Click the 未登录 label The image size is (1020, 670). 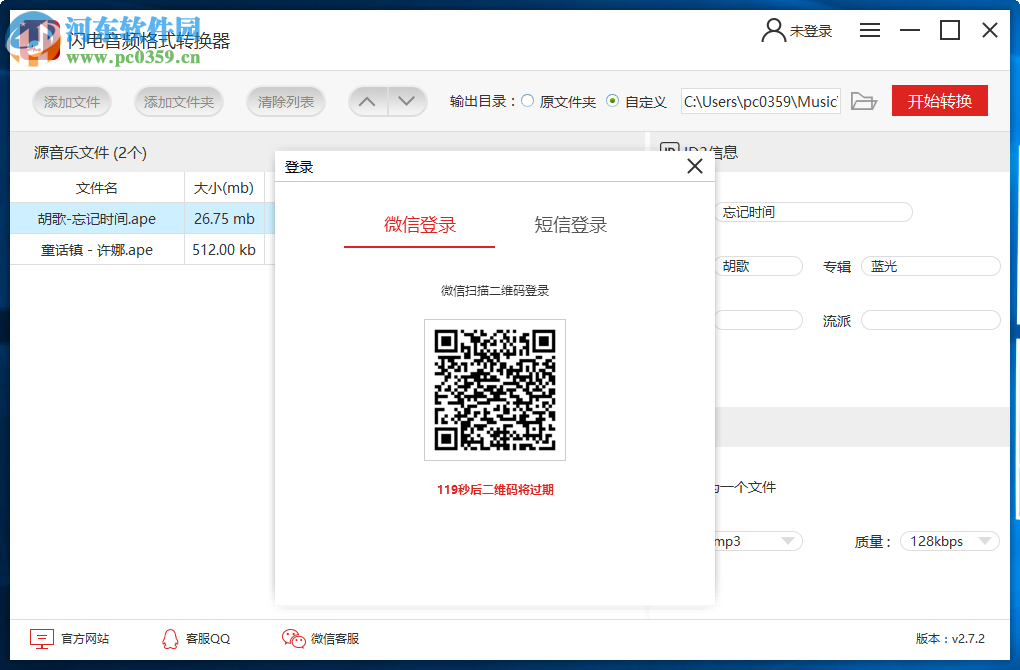[x=811, y=31]
